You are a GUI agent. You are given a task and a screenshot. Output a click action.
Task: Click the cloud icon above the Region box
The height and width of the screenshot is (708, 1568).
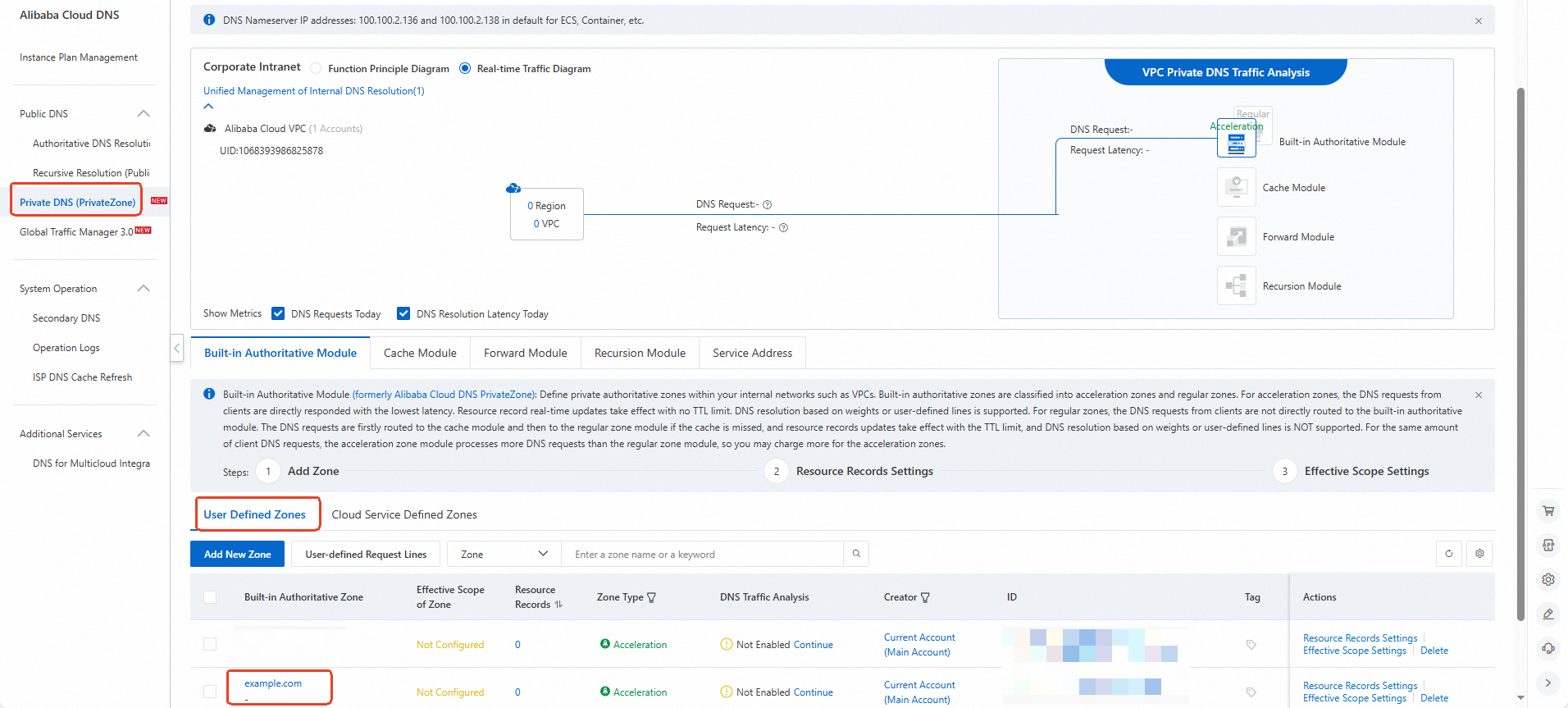514,189
